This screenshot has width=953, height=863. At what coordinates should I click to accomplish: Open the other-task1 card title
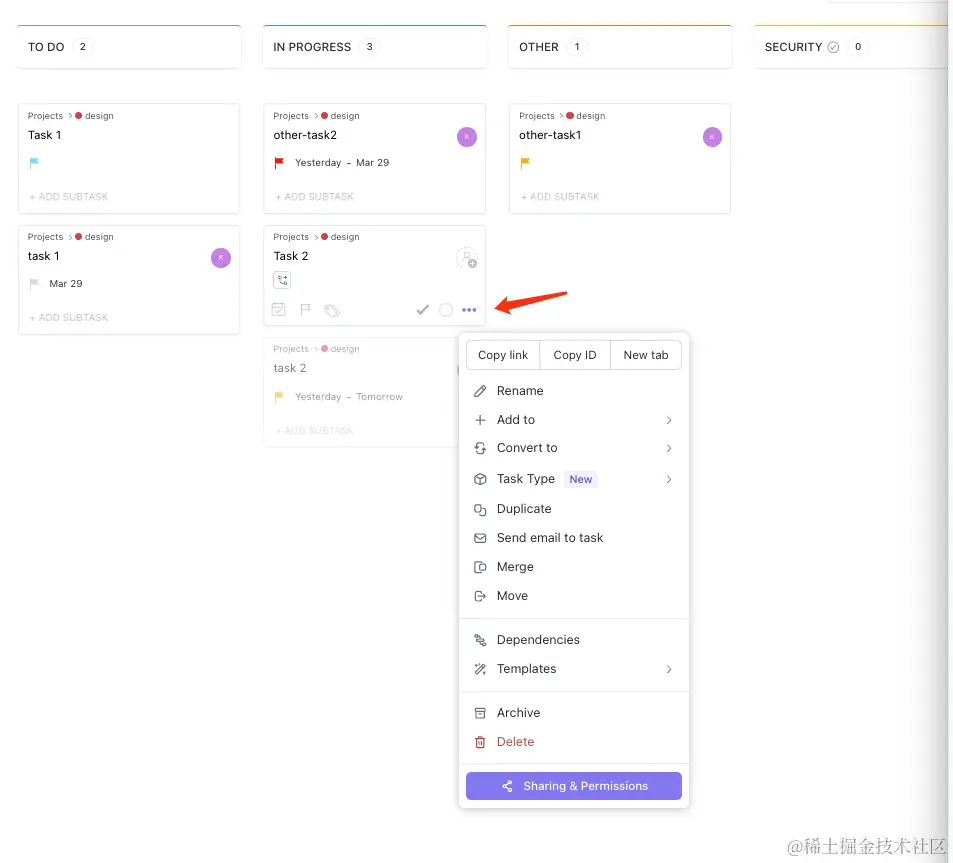tap(550, 135)
